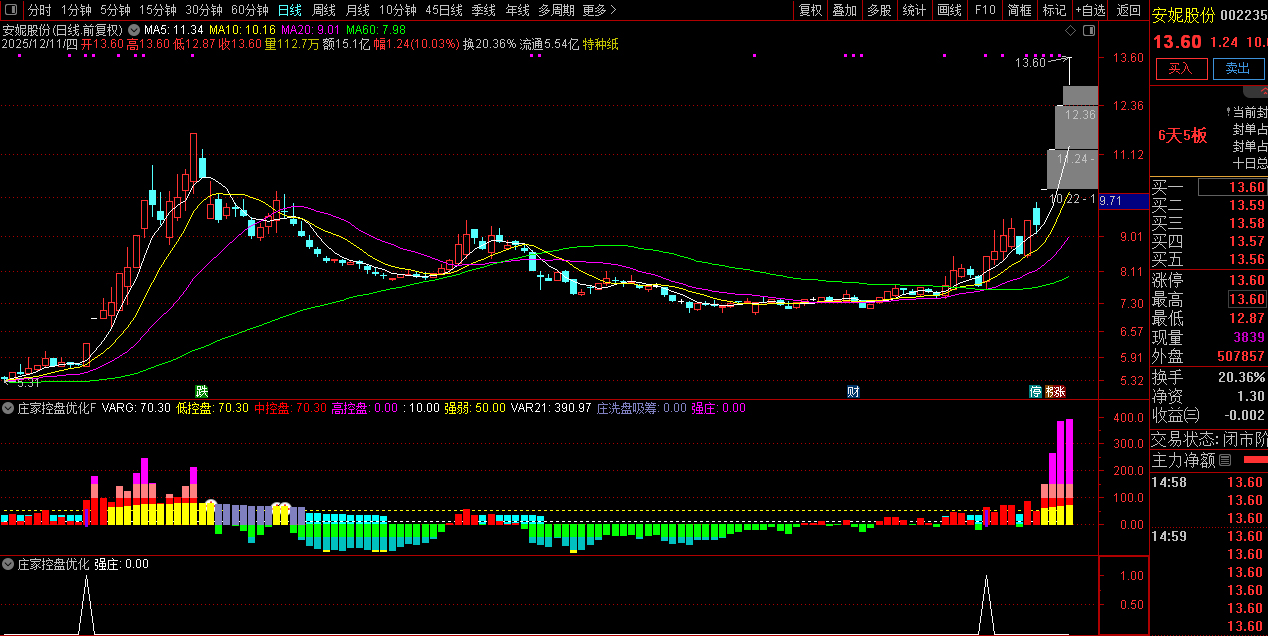Open the 庄家控盘优化F indicator dropdown
Image resolution: width=1268 pixels, height=636 pixels.
point(8,408)
